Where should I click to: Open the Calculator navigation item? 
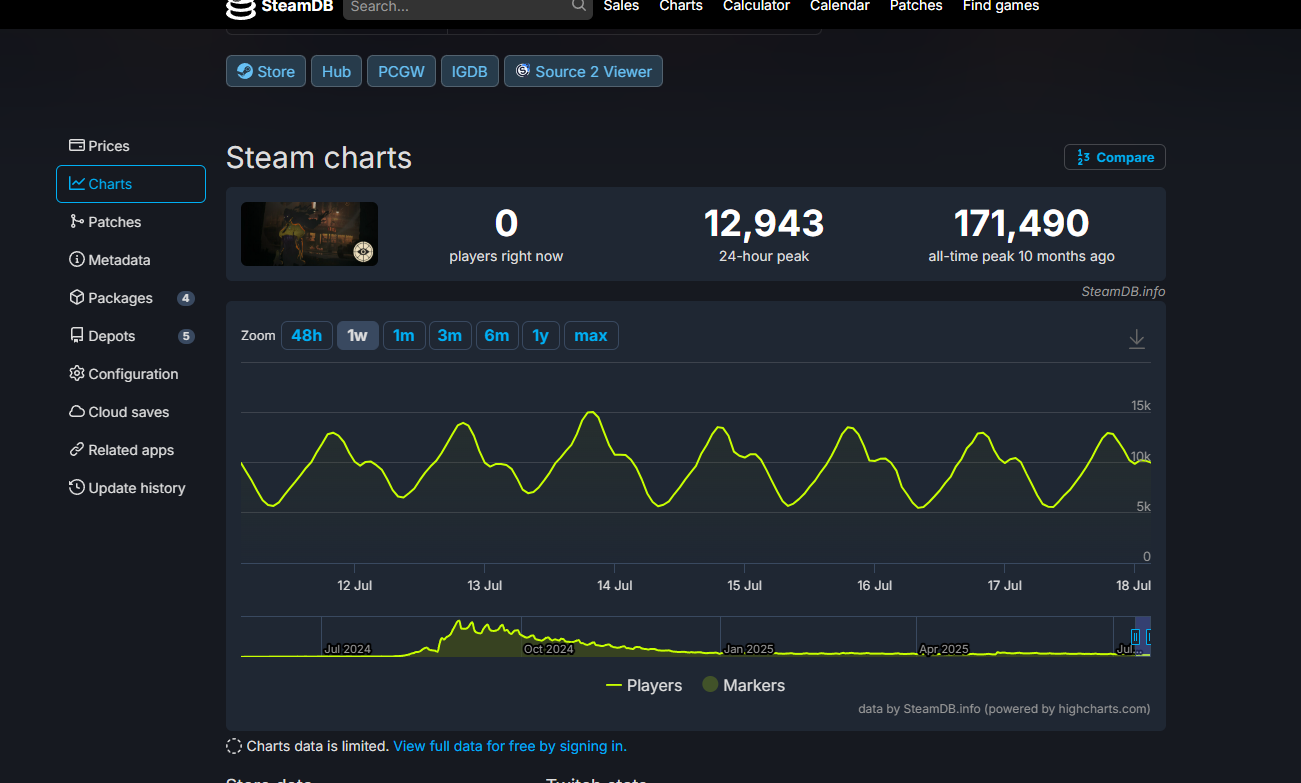(x=756, y=6)
